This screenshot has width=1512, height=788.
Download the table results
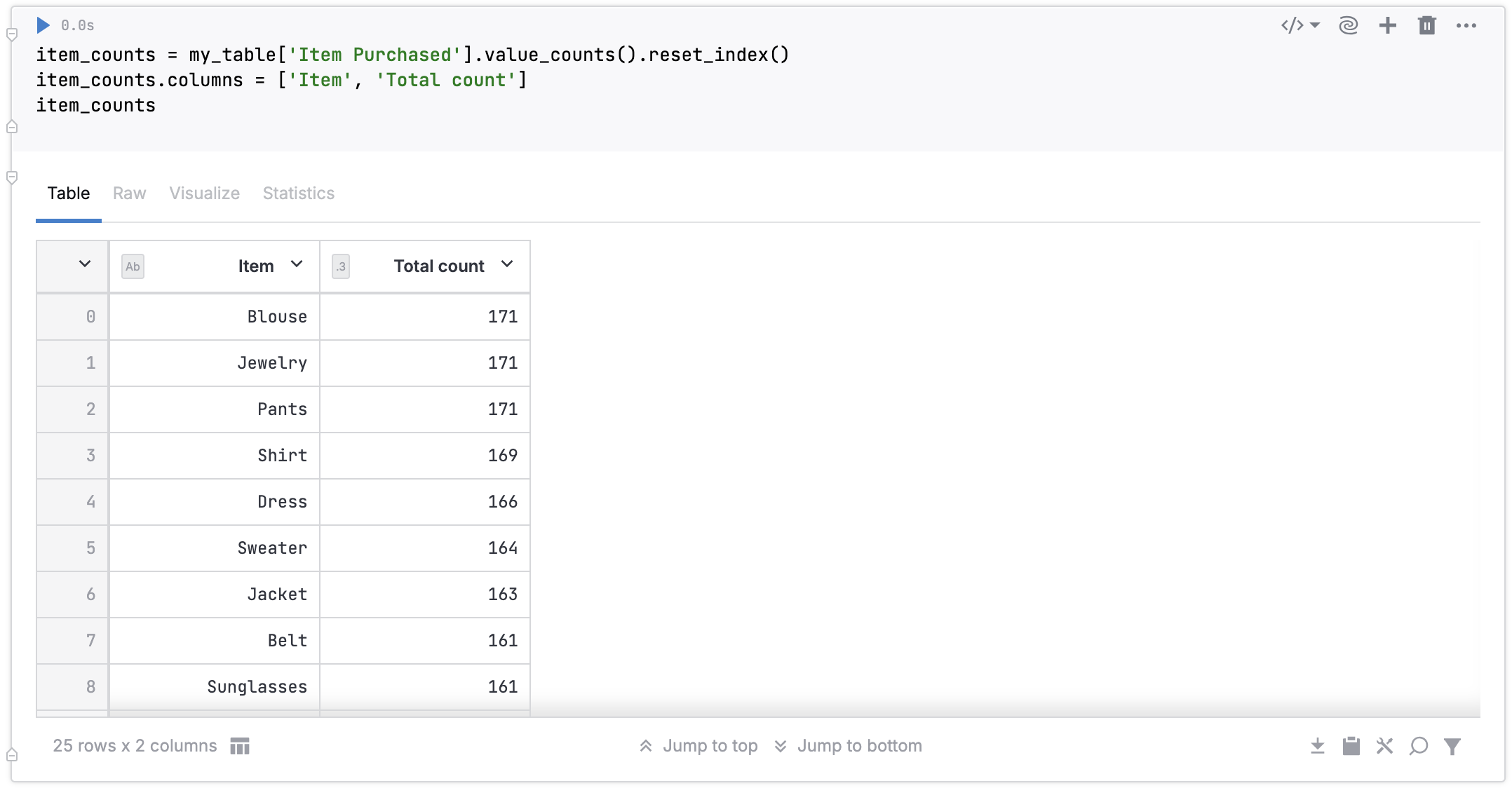(x=1318, y=746)
